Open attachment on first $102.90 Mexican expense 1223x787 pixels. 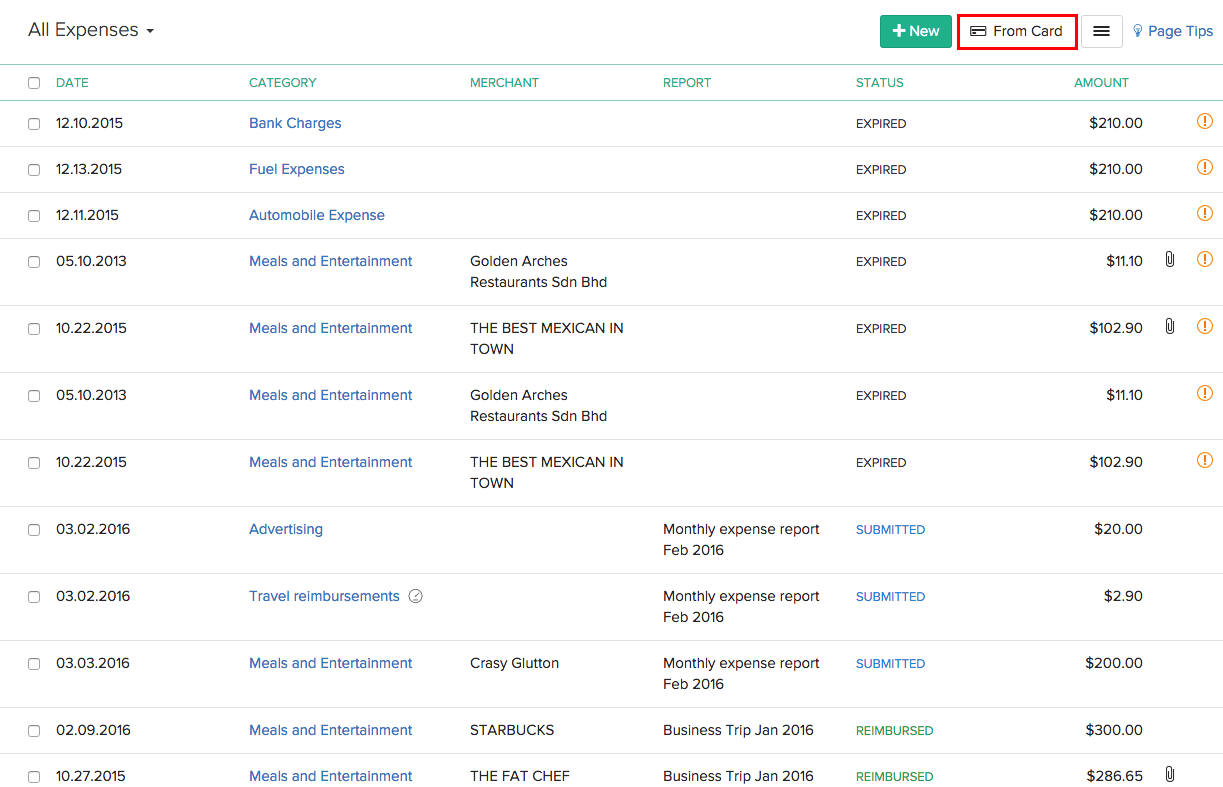click(1169, 327)
